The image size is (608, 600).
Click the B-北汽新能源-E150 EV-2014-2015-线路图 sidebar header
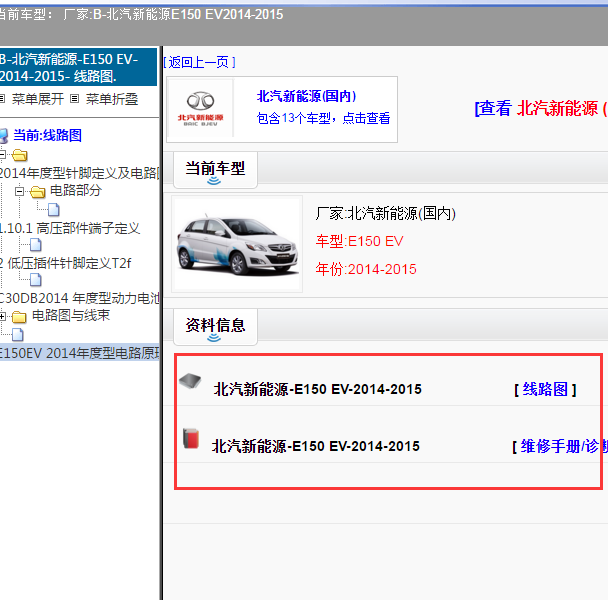(x=78, y=67)
